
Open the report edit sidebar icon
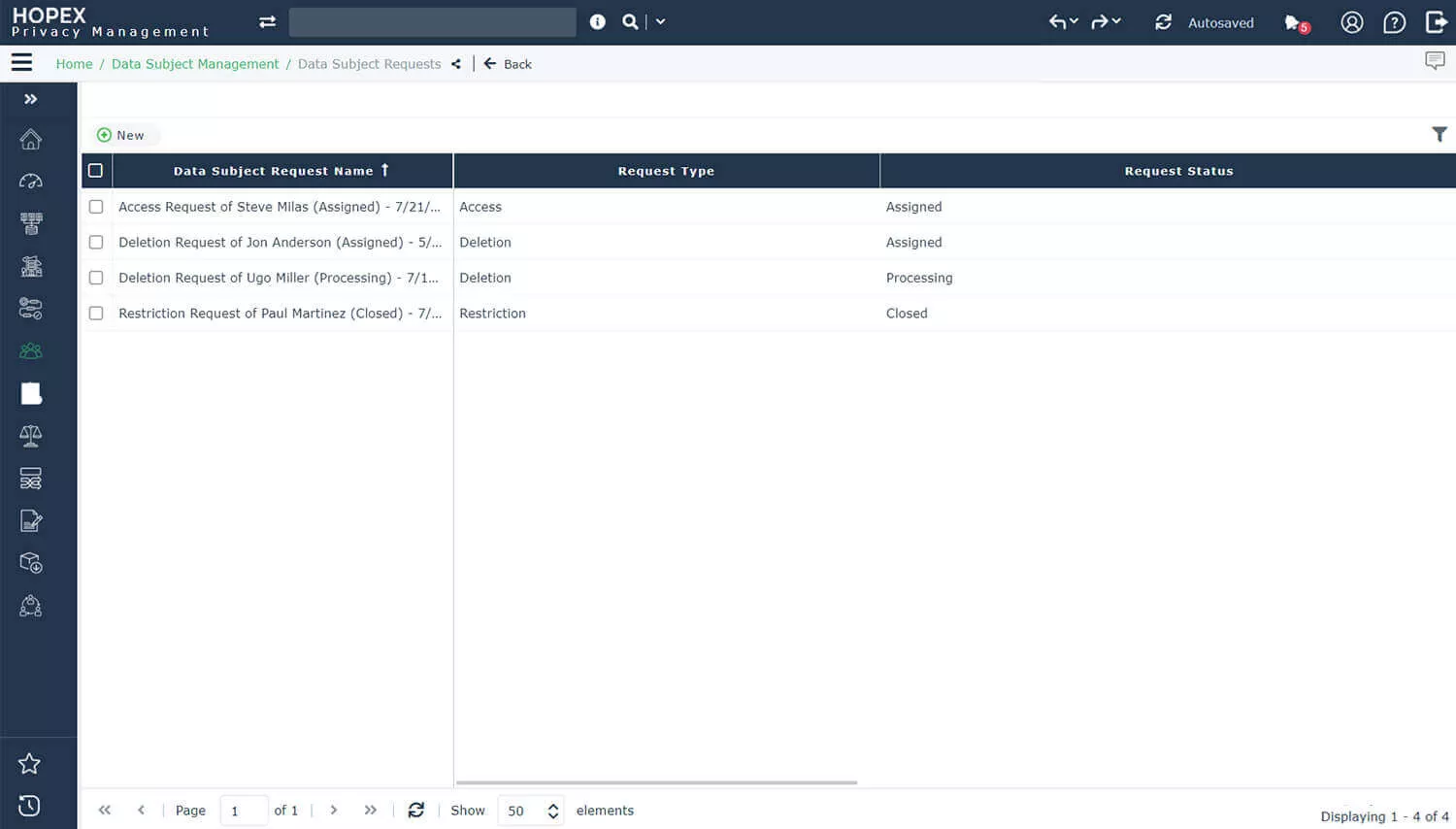pos(31,521)
